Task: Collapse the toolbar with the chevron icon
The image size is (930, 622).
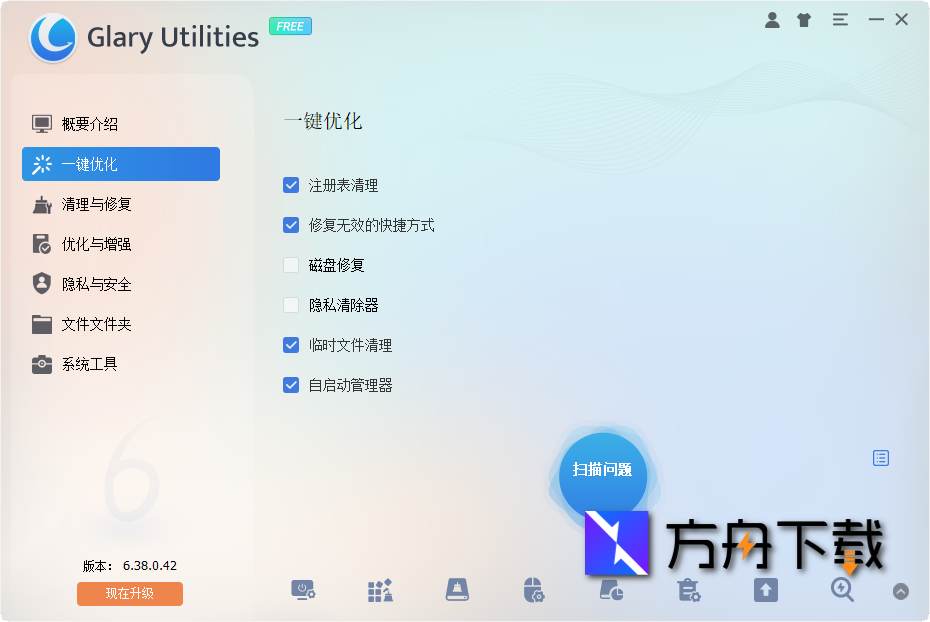Action: [900, 591]
